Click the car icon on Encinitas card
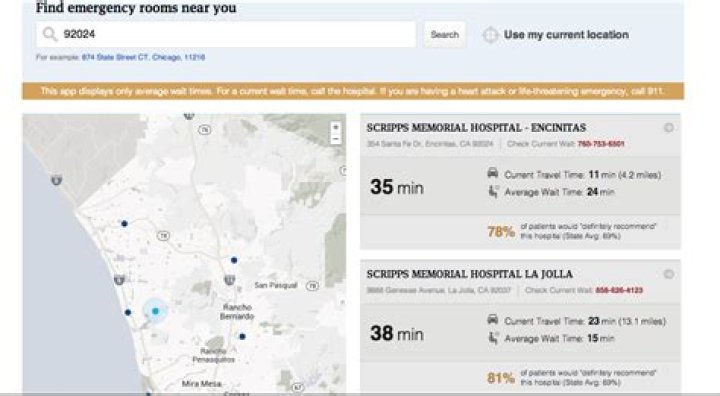 pos(493,173)
